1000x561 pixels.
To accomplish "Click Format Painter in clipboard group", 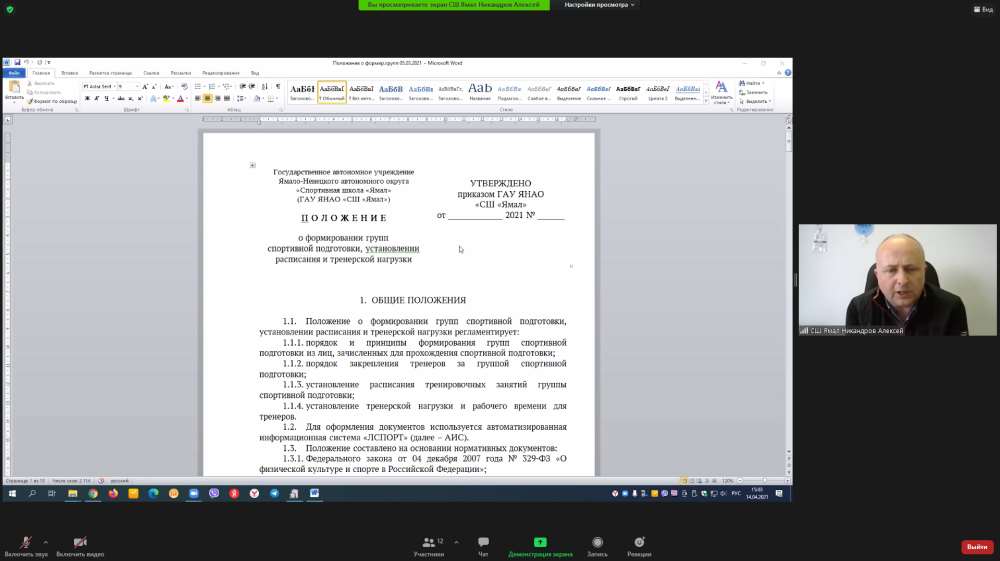I will [x=52, y=101].
